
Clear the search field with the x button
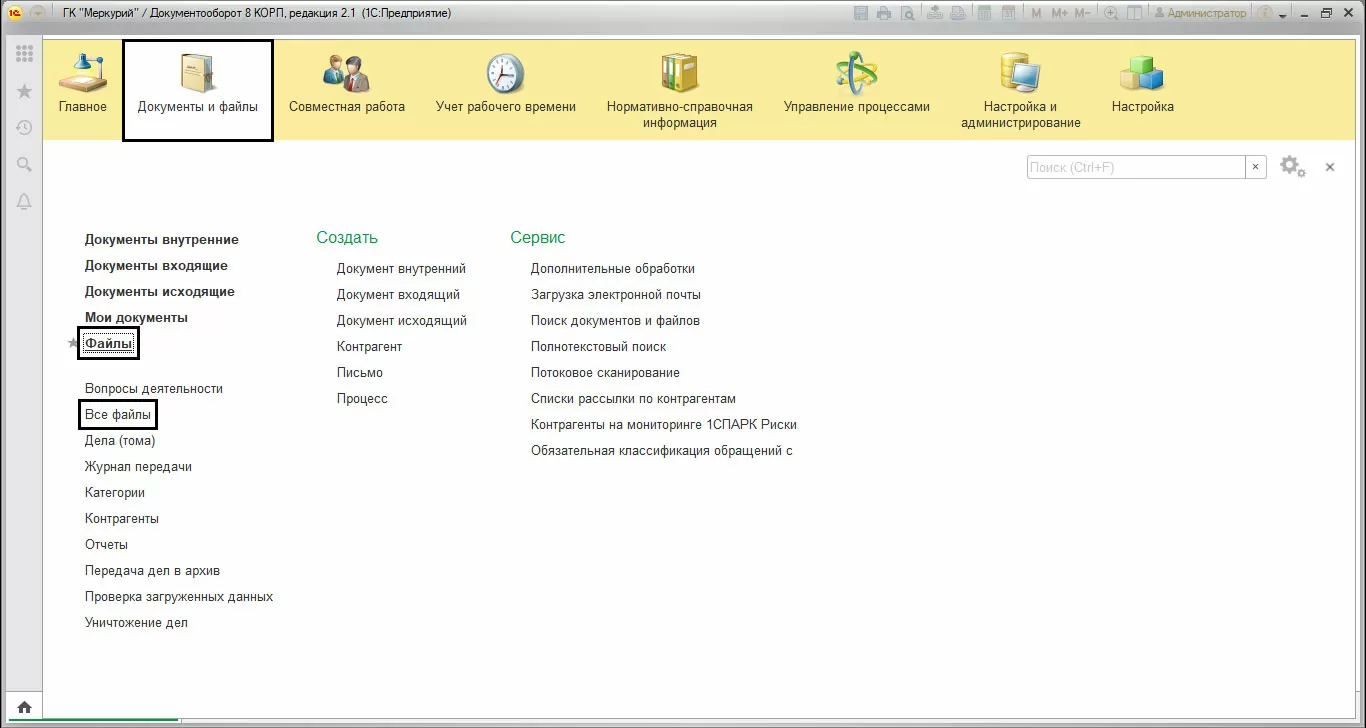1256,167
